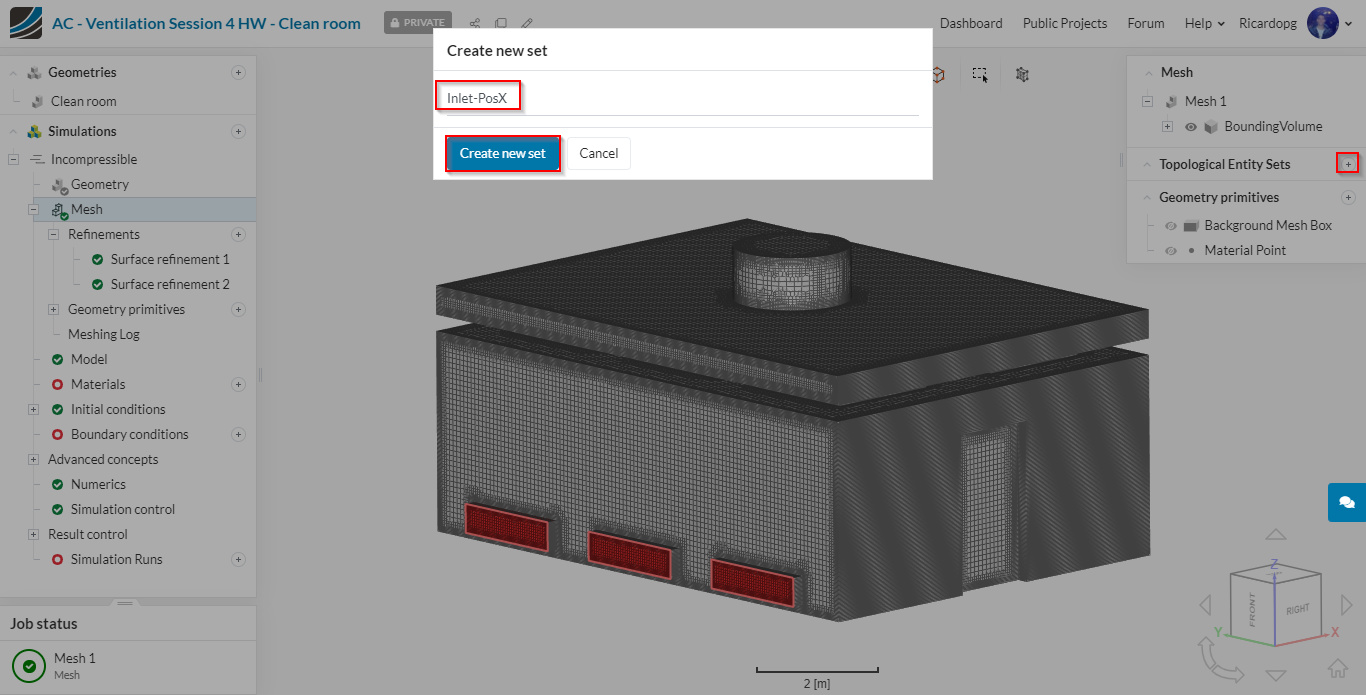The width and height of the screenshot is (1366, 695).
Task: Collapse the Refinements tree node
Action: click(53, 234)
